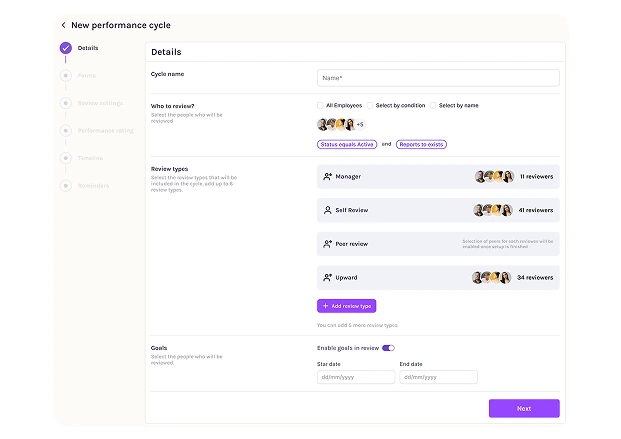The width and height of the screenshot is (621, 439).
Task: Click the Manager reviewers avatar group
Action: click(x=494, y=177)
